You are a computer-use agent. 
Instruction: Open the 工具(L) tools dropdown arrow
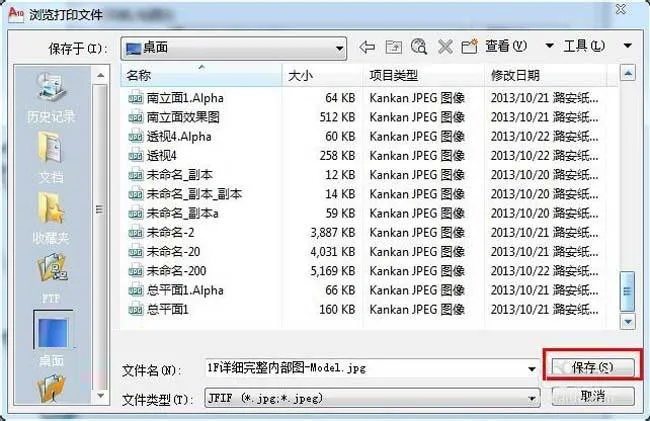point(628,46)
